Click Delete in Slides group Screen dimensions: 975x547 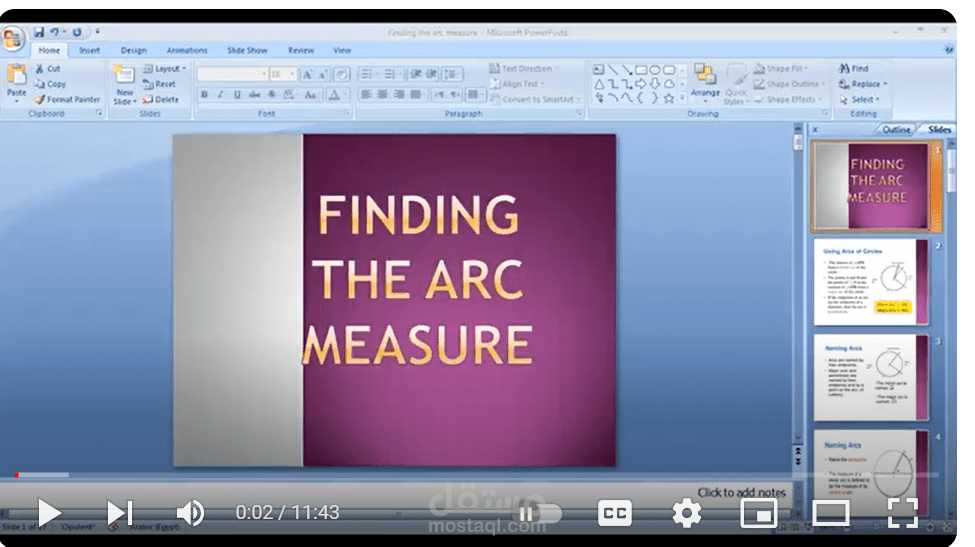160,99
